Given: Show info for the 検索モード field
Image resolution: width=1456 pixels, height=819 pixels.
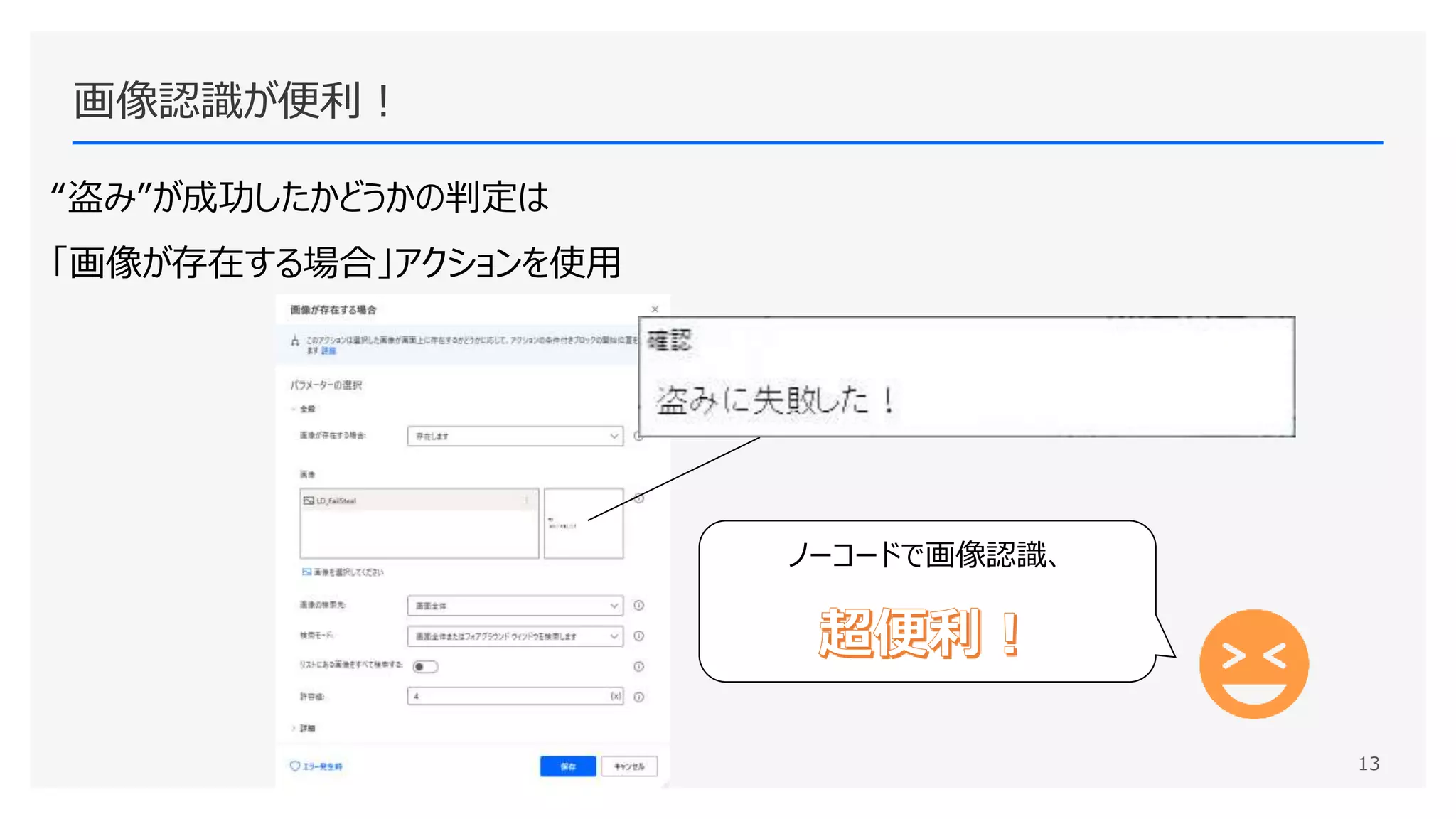Looking at the screenshot, I should pos(639,636).
